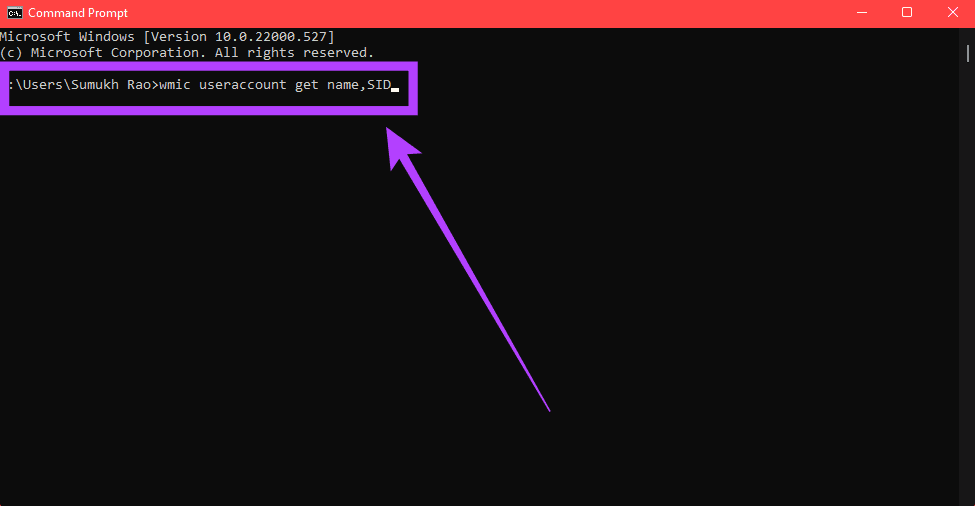The image size is (975, 506).
Task: Click the blinking cursor after SID
Action: [x=395, y=90]
